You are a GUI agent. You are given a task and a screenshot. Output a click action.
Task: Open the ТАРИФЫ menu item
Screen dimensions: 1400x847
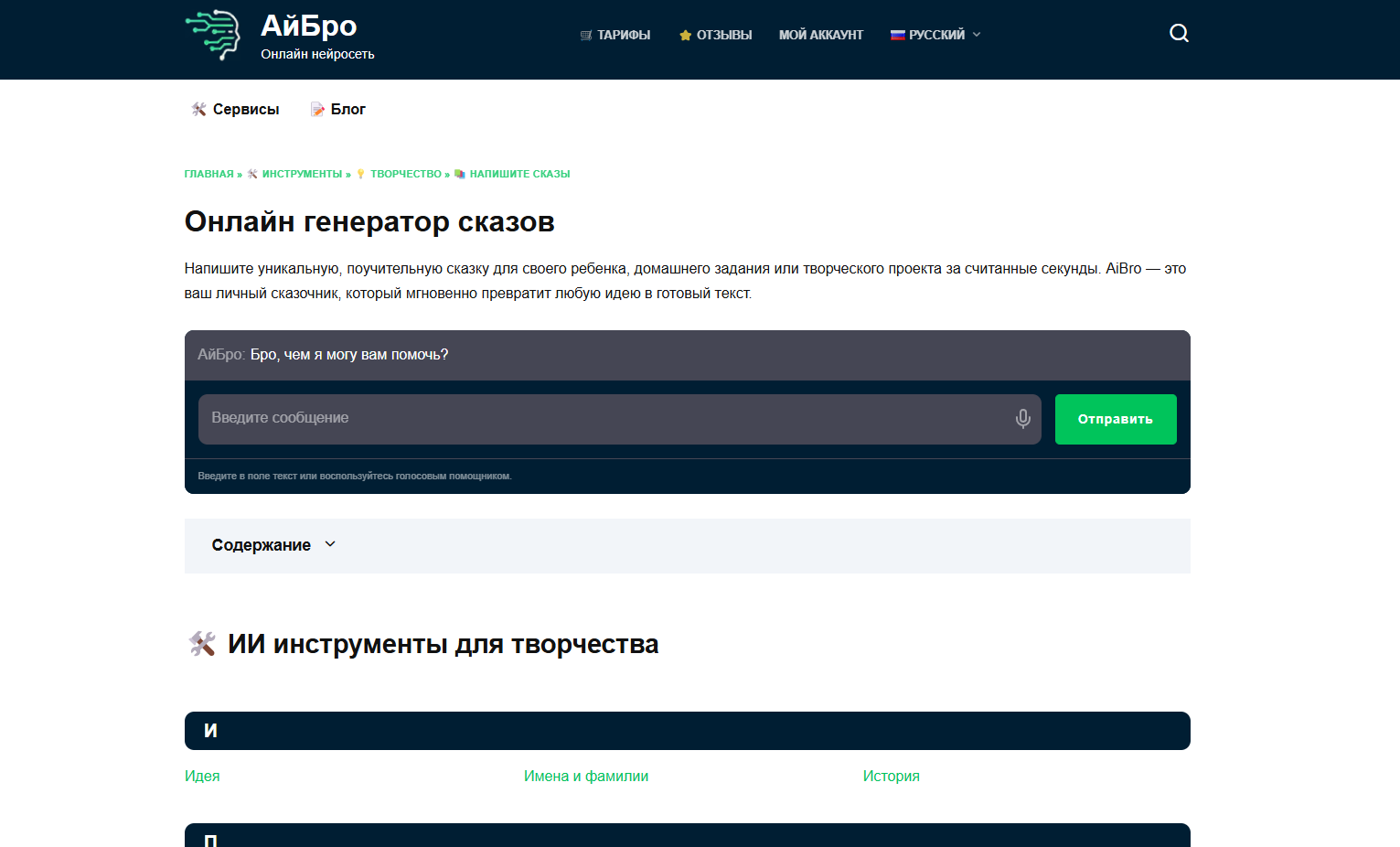click(x=624, y=35)
